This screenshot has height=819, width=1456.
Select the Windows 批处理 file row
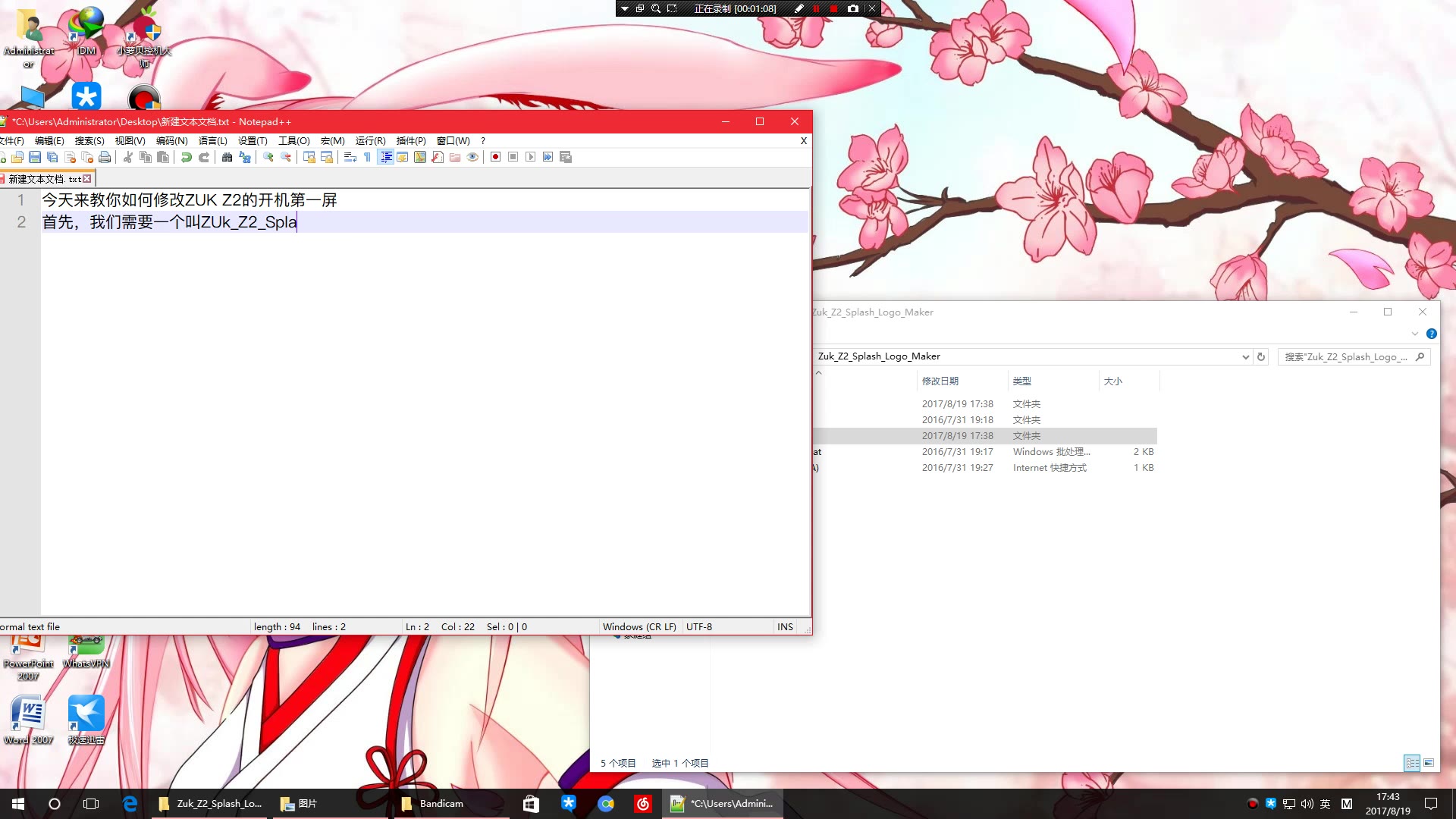[x=984, y=452]
